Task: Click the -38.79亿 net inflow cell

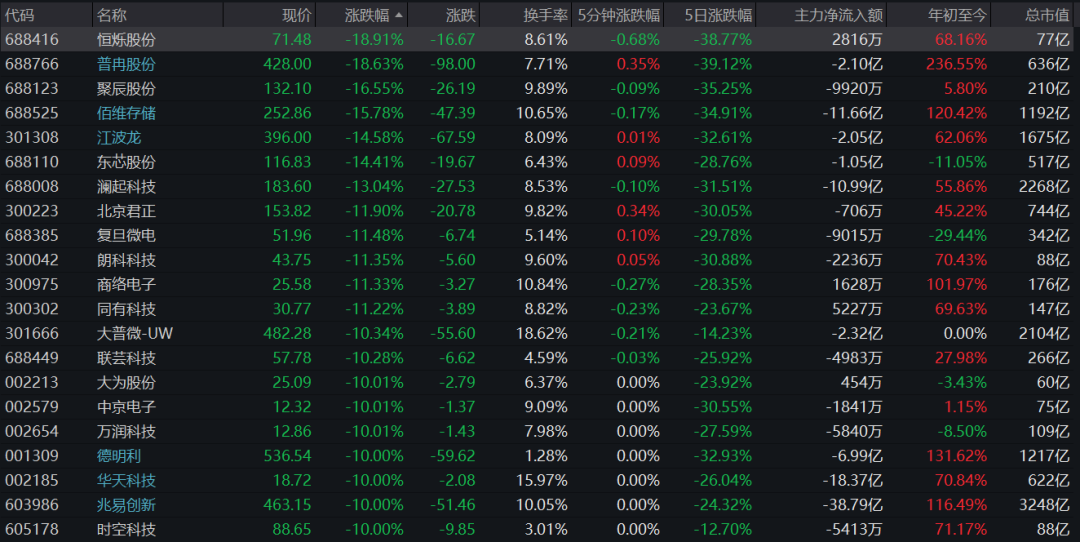Action: [x=853, y=505]
